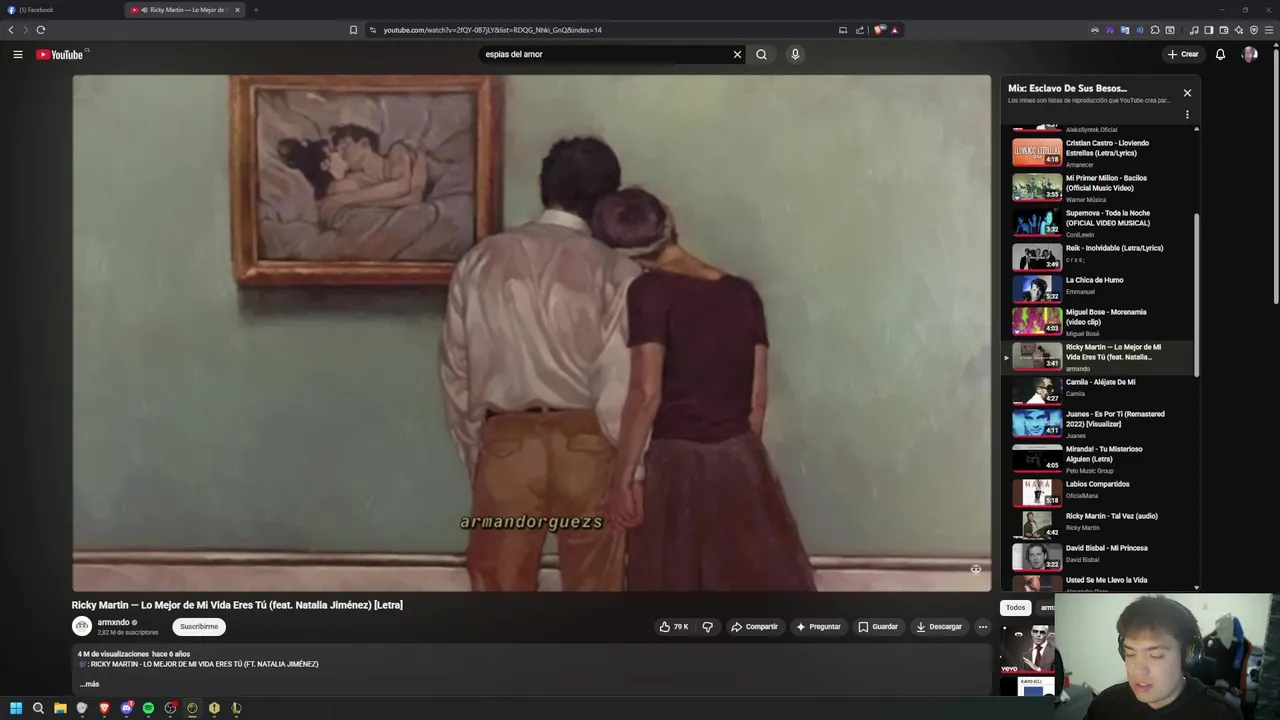The height and width of the screenshot is (720, 1280).
Task: Close the Mix playlist panel
Action: pyautogui.click(x=1187, y=93)
